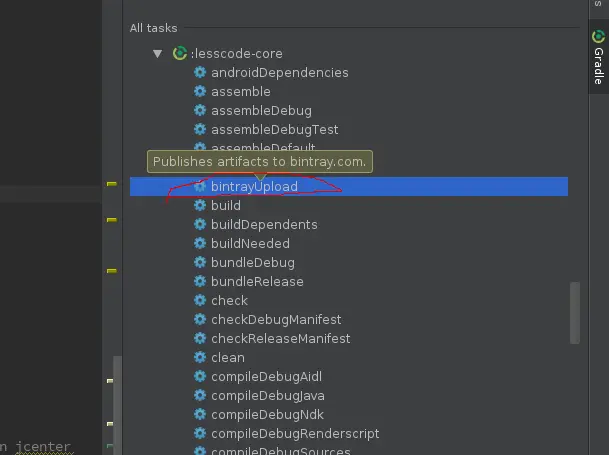Select the buildDependents task
The height and width of the screenshot is (455, 609).
pyautogui.click(x=264, y=225)
